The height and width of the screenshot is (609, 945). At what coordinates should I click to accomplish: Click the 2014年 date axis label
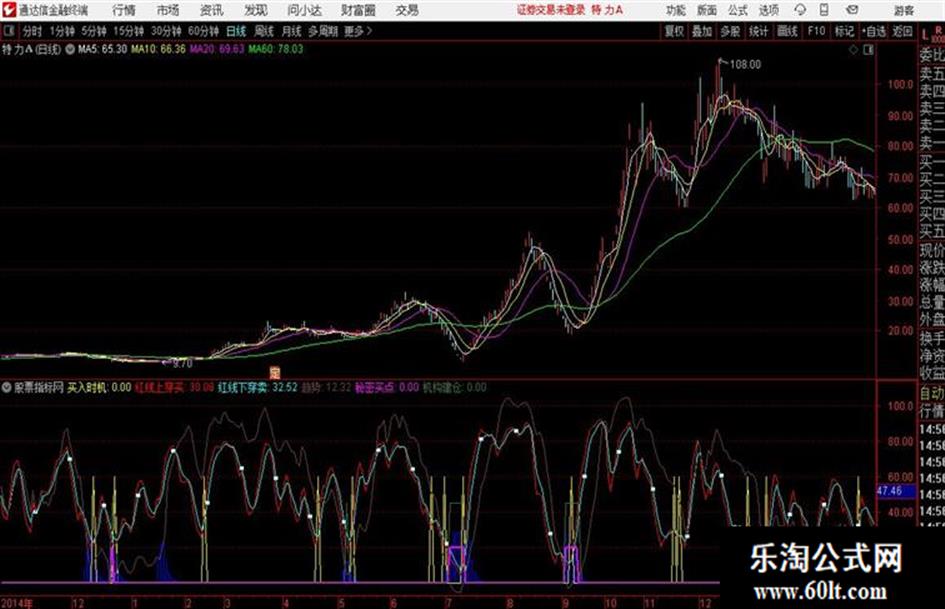(x=17, y=603)
